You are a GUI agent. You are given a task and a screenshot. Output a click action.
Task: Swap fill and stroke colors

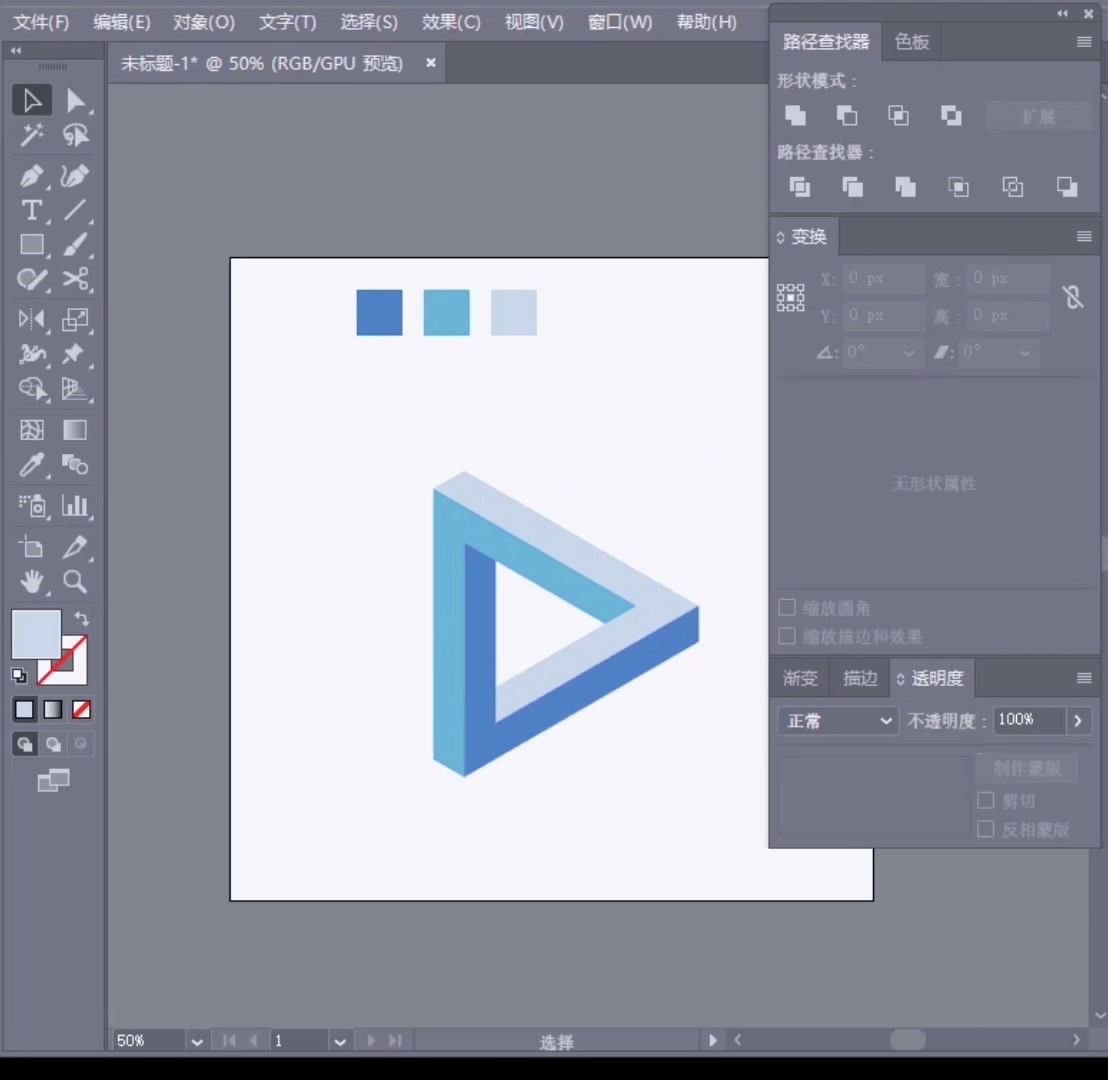(x=82, y=618)
